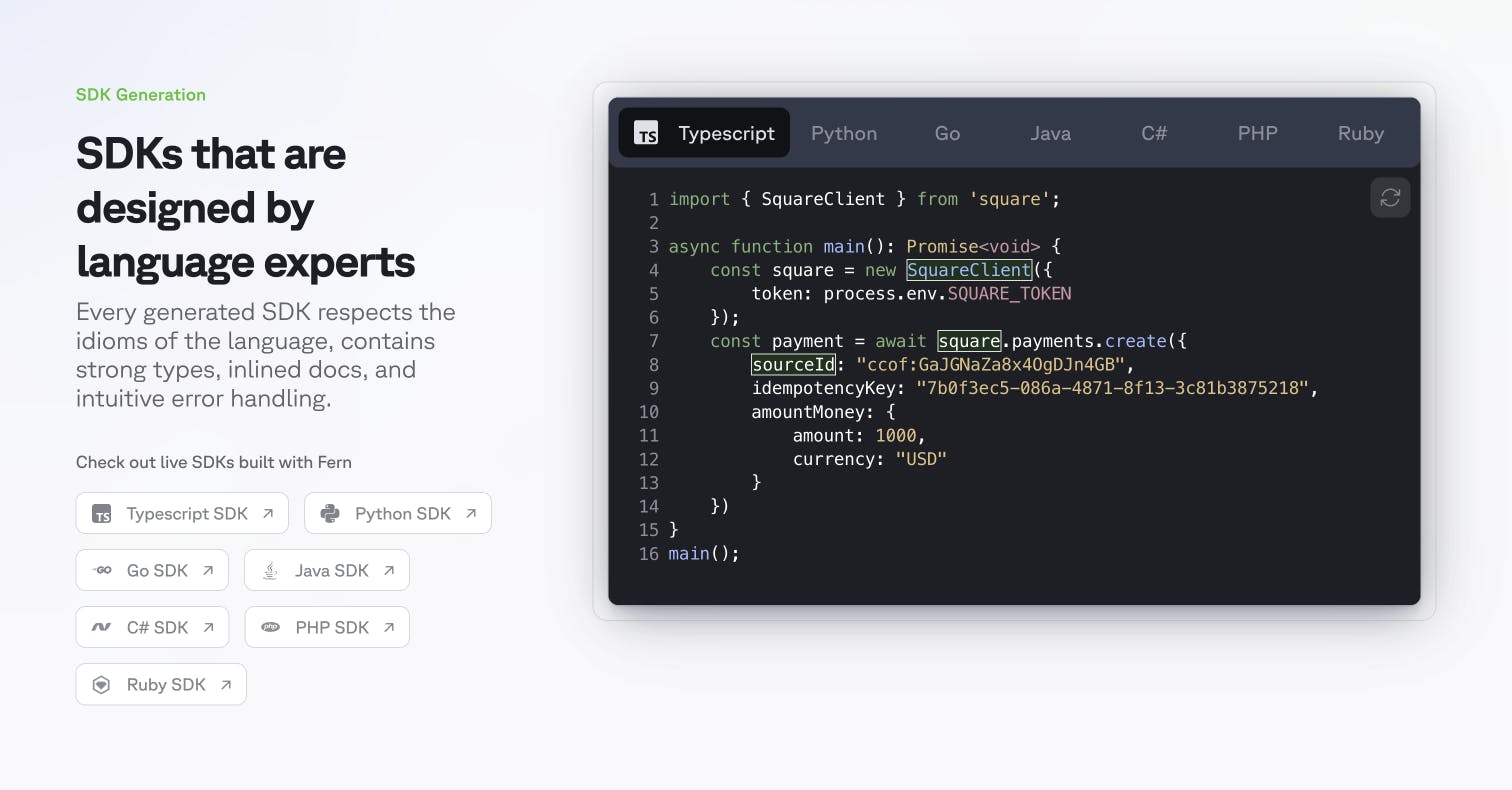Click main(); call on line 16
1512x790 pixels.
click(704, 554)
